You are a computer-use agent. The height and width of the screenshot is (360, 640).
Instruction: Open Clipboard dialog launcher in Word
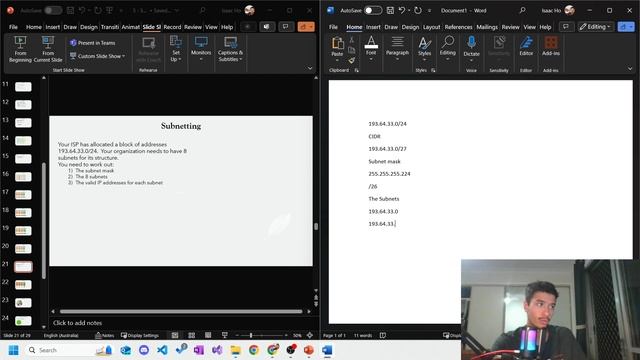[x=356, y=70]
